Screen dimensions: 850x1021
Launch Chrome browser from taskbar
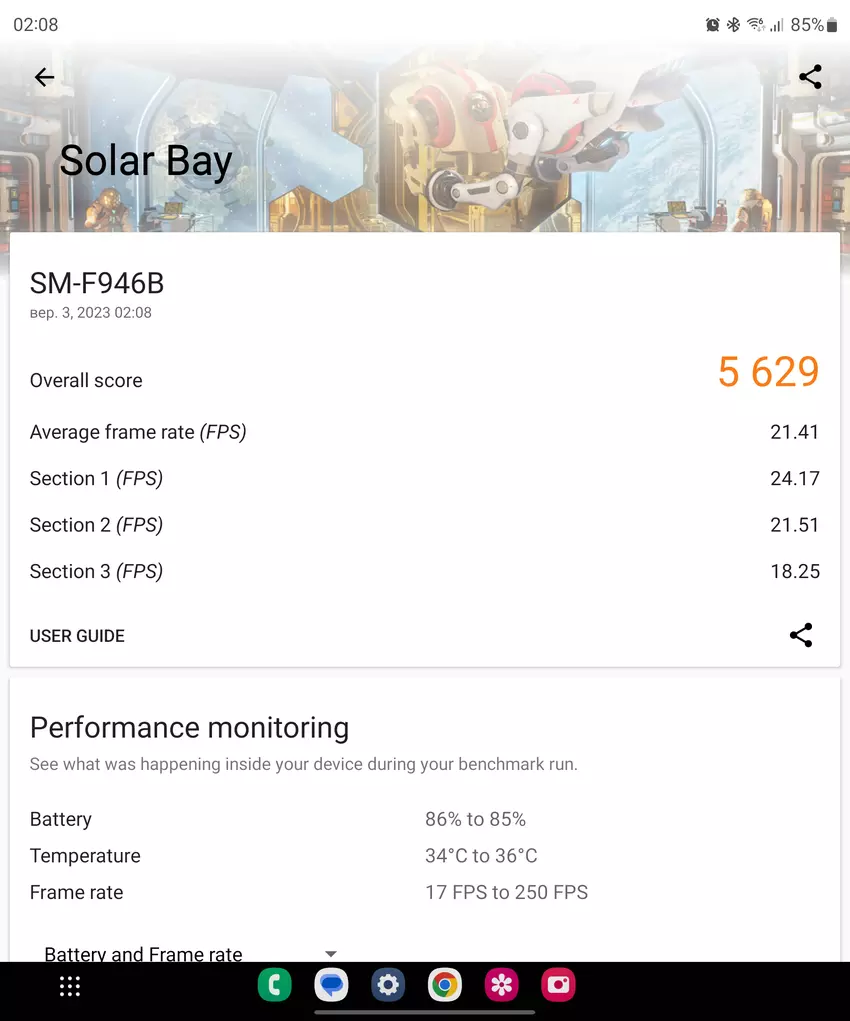(445, 986)
